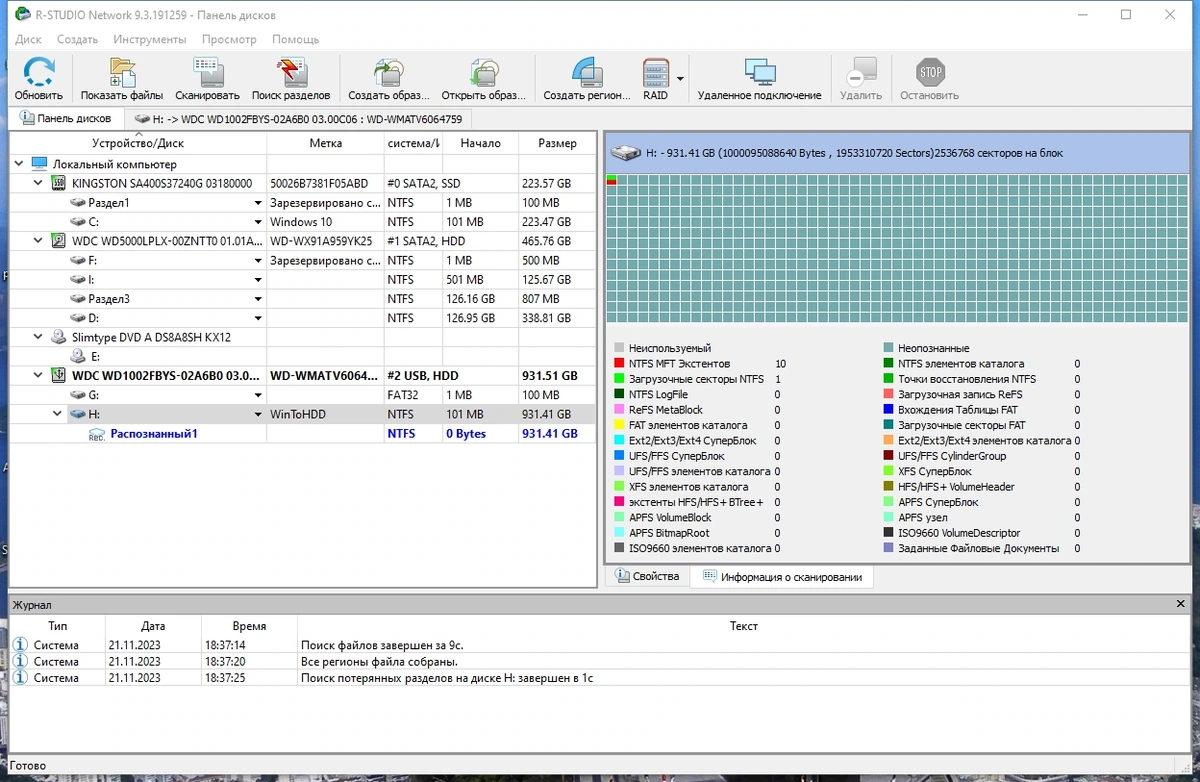Click the Создать регион toolbar icon
This screenshot has height=782, width=1200.
(587, 73)
